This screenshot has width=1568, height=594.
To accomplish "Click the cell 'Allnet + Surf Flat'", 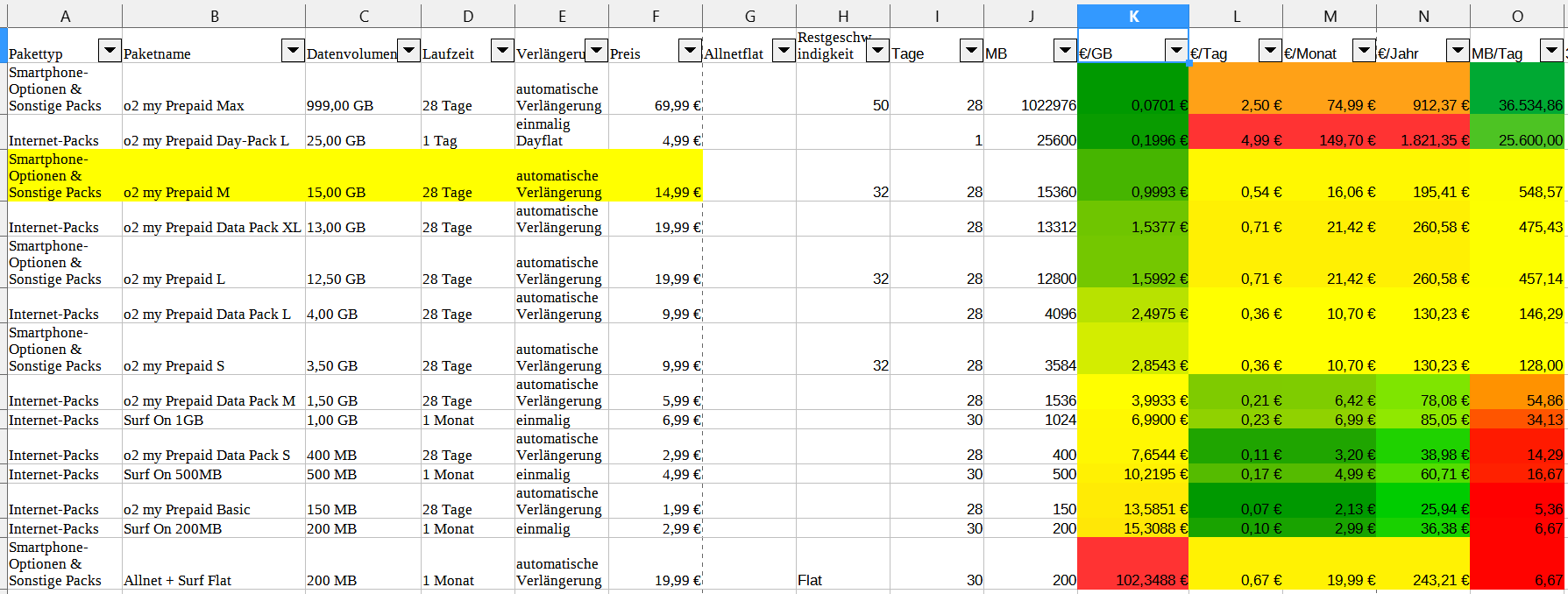I will pos(214,563).
